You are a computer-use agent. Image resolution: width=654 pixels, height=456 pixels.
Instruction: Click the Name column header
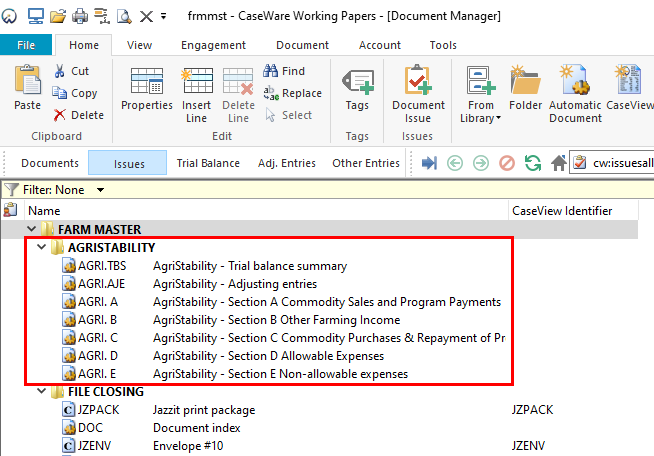click(x=266, y=211)
